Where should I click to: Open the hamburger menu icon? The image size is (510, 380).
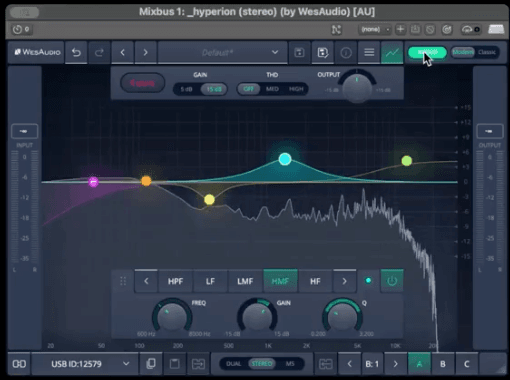[x=369, y=52]
